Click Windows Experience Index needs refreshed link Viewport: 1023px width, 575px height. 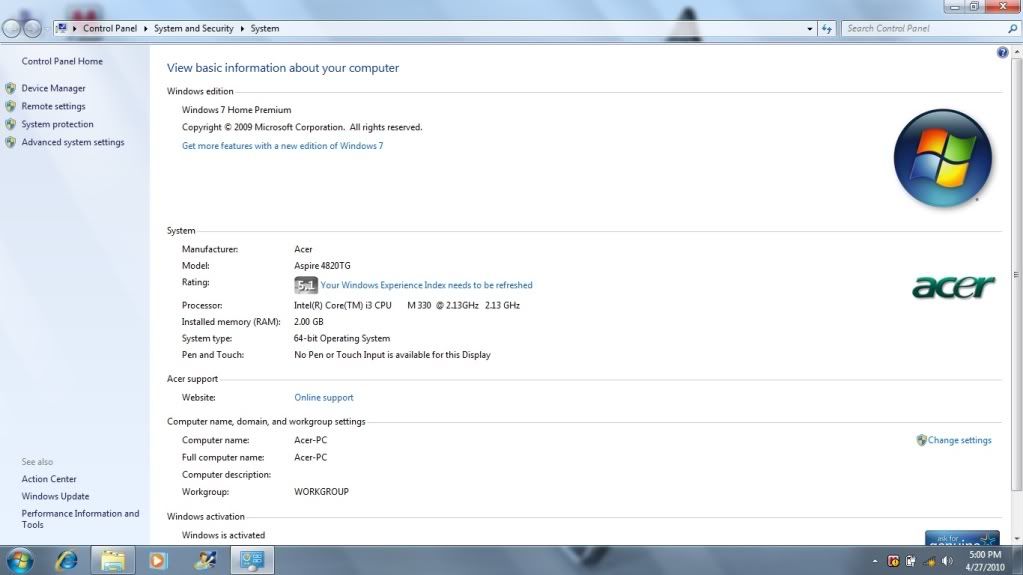[426, 285]
